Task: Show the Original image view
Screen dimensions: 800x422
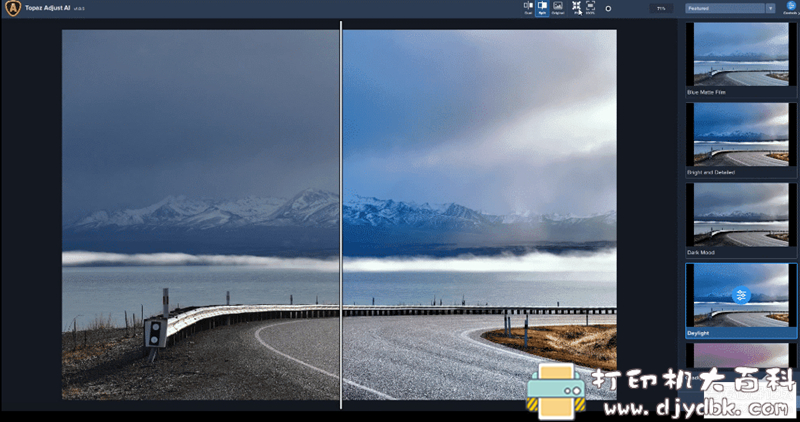Action: click(558, 8)
